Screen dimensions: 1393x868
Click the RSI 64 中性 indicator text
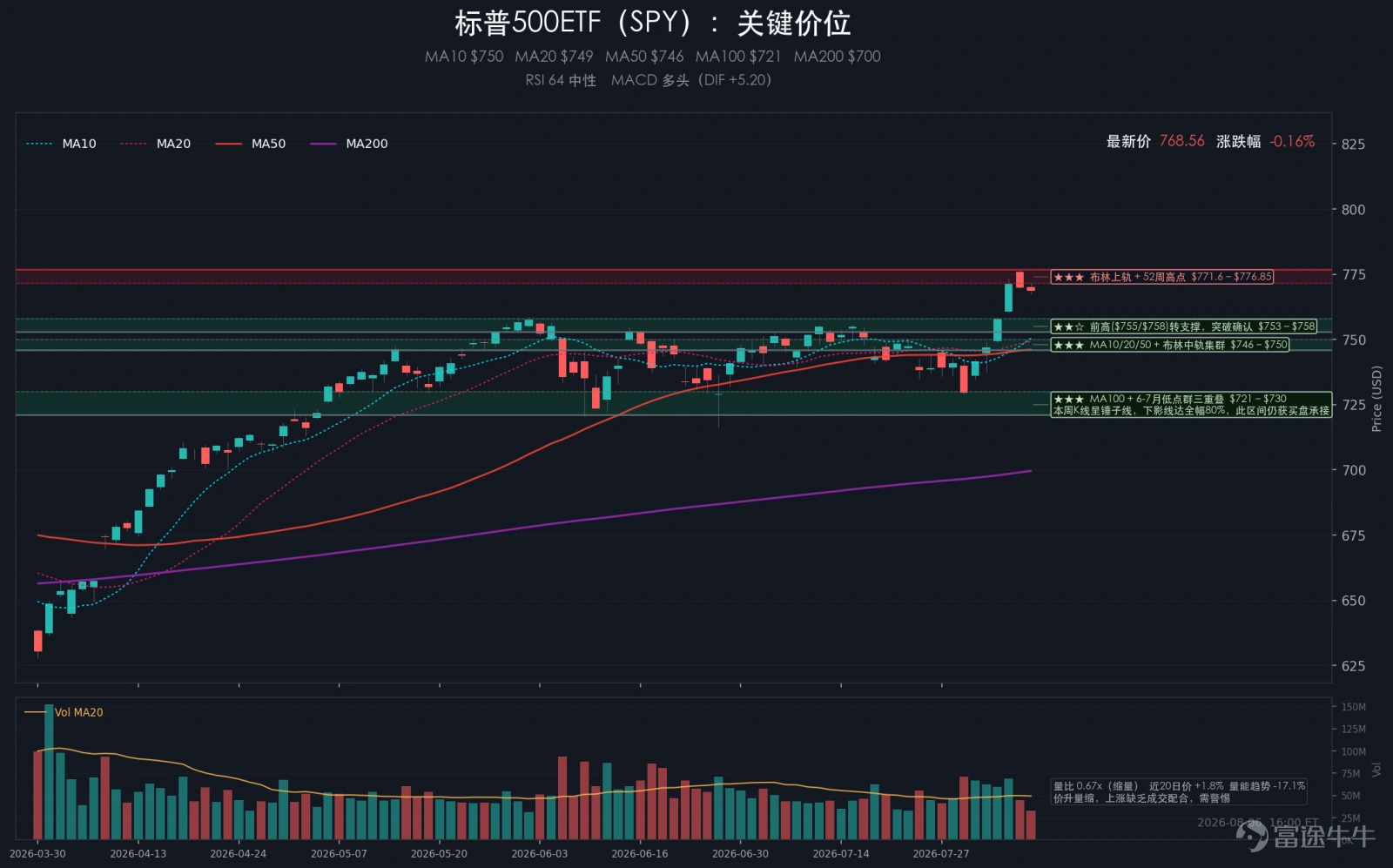pyautogui.click(x=561, y=80)
